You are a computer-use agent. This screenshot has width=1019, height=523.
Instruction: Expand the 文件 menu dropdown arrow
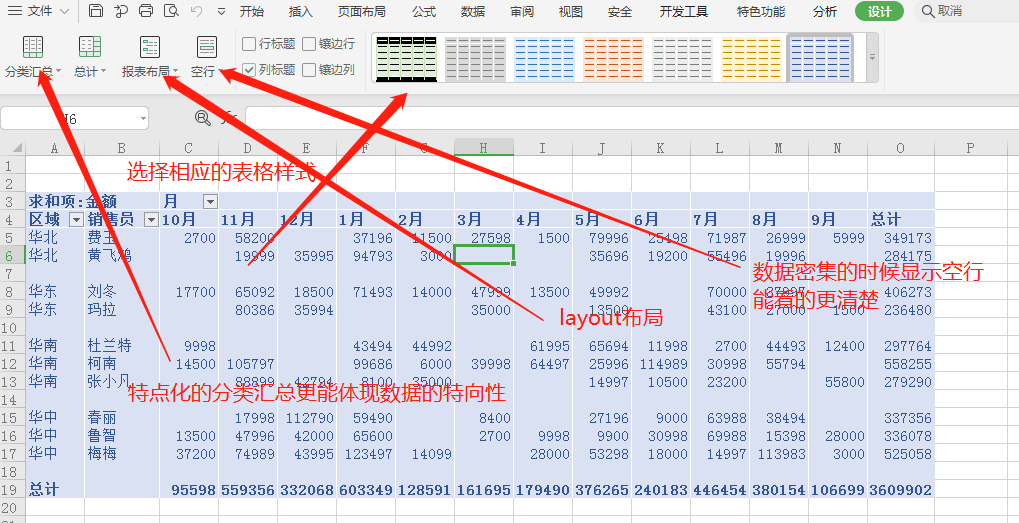[x=64, y=12]
